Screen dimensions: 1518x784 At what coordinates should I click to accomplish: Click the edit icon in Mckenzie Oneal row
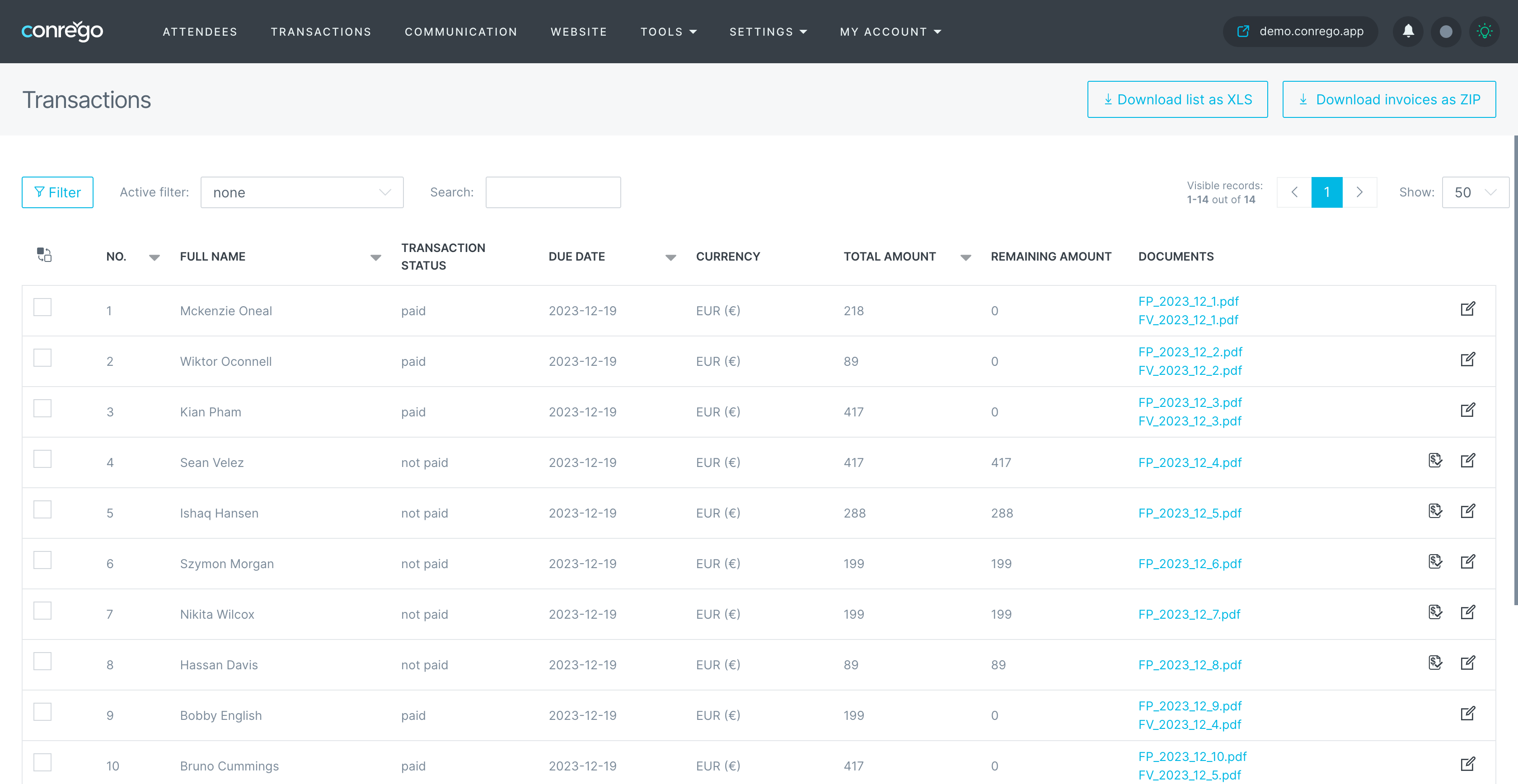1467,308
